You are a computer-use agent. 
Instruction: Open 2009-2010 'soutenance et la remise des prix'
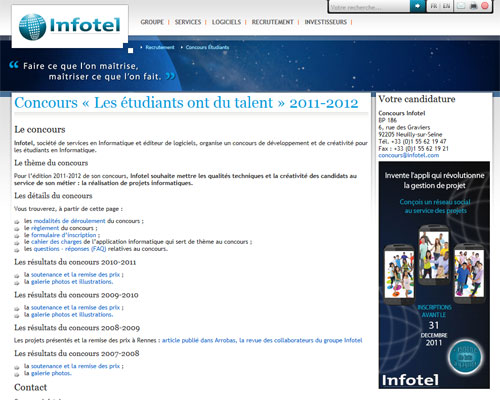coord(75,308)
